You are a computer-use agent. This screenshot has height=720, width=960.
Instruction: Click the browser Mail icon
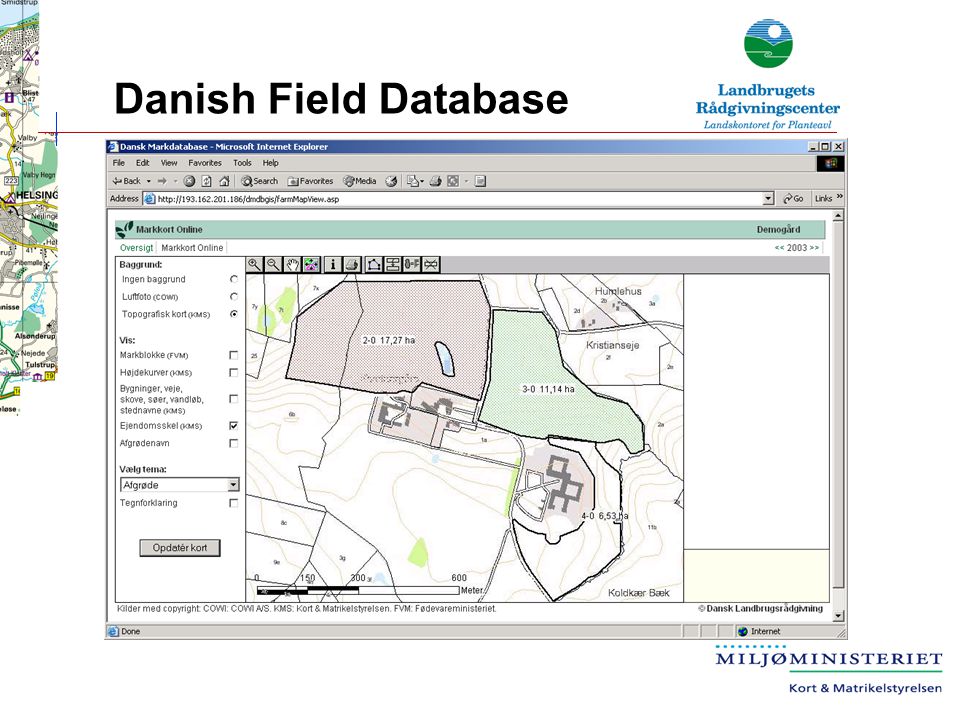pos(413,181)
